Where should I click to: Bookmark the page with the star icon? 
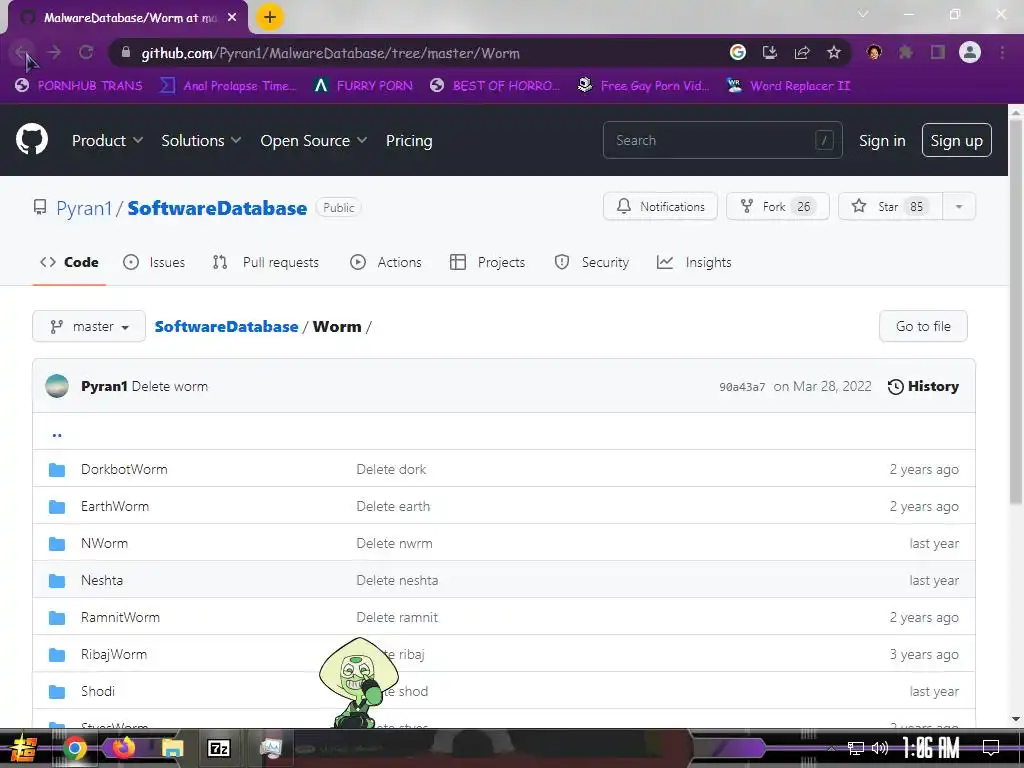point(834,52)
